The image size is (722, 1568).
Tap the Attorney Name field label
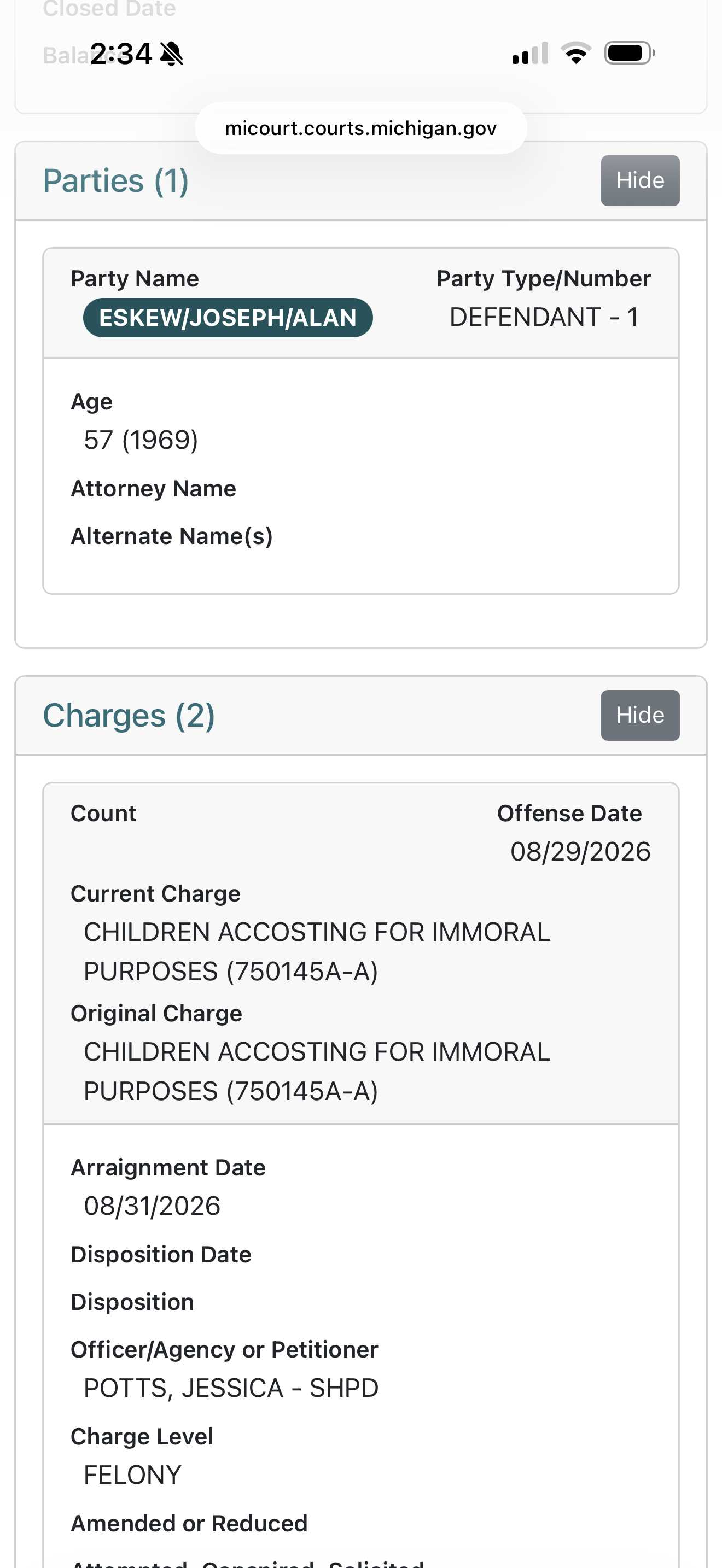tap(153, 488)
